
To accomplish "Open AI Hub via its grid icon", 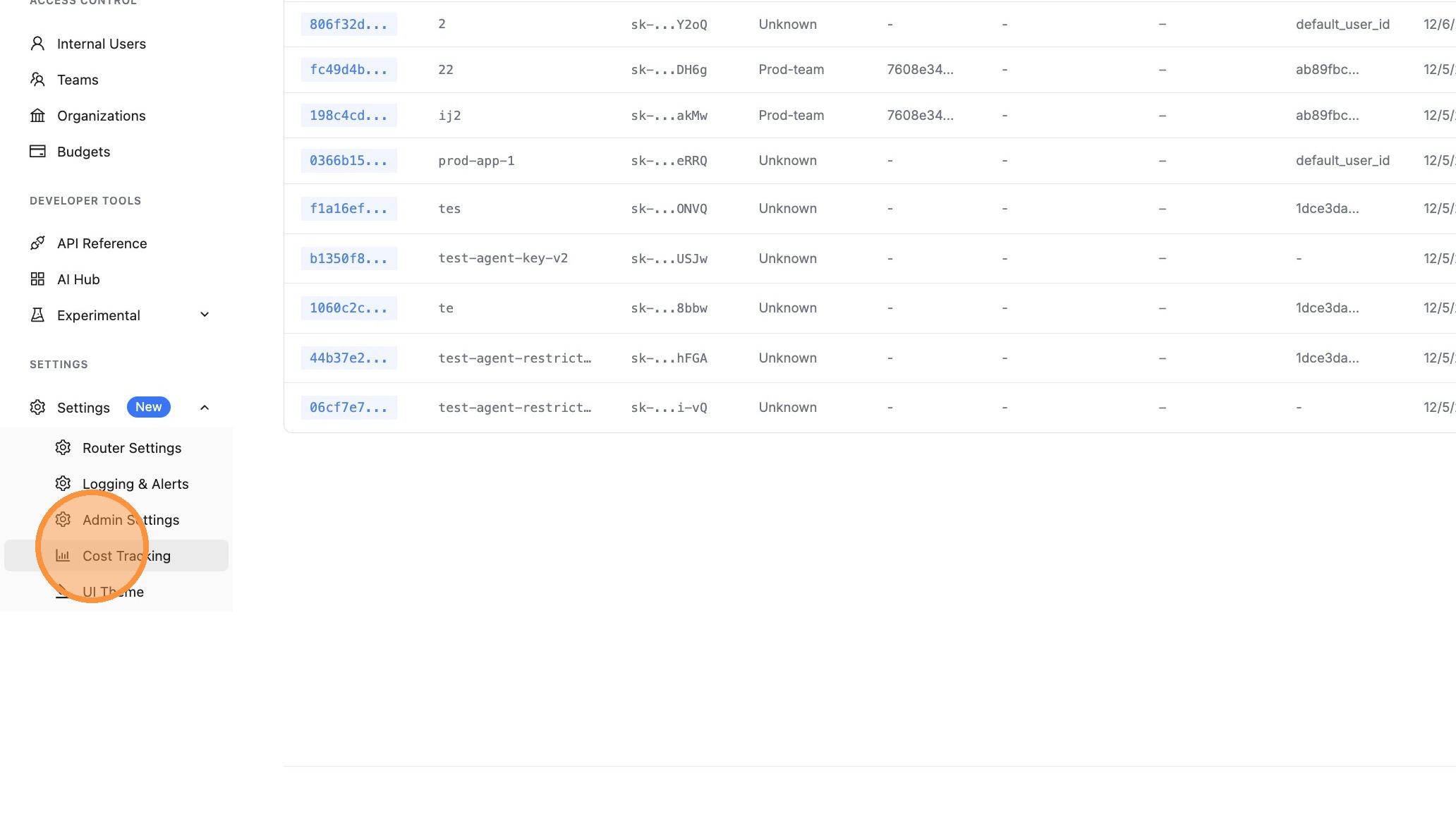I will point(37,279).
